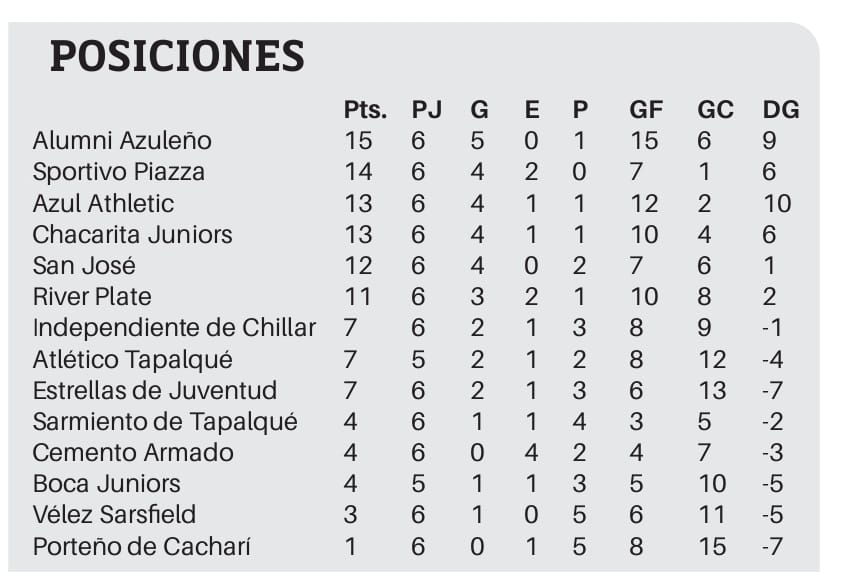The width and height of the screenshot is (851, 587).
Task: Select the San José row label
Action: (x=84, y=265)
